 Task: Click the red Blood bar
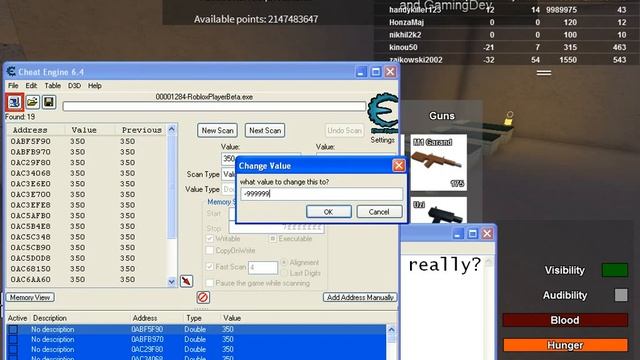pyautogui.click(x=565, y=320)
